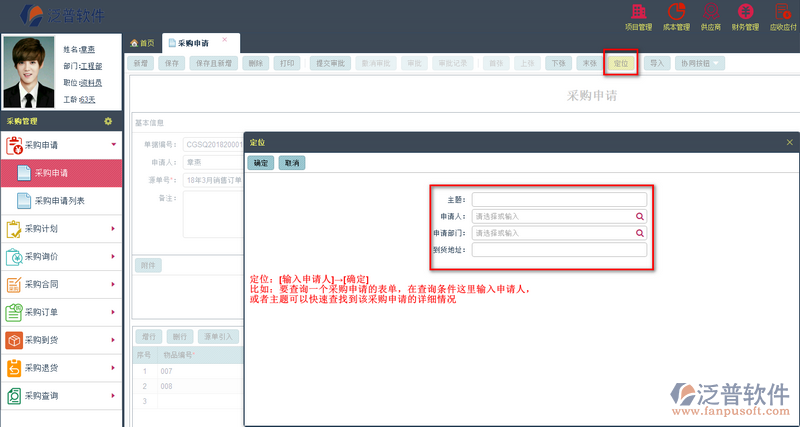The image size is (800, 427).
Task: Click 取消 button in 定位 dialog
Action: (x=292, y=163)
